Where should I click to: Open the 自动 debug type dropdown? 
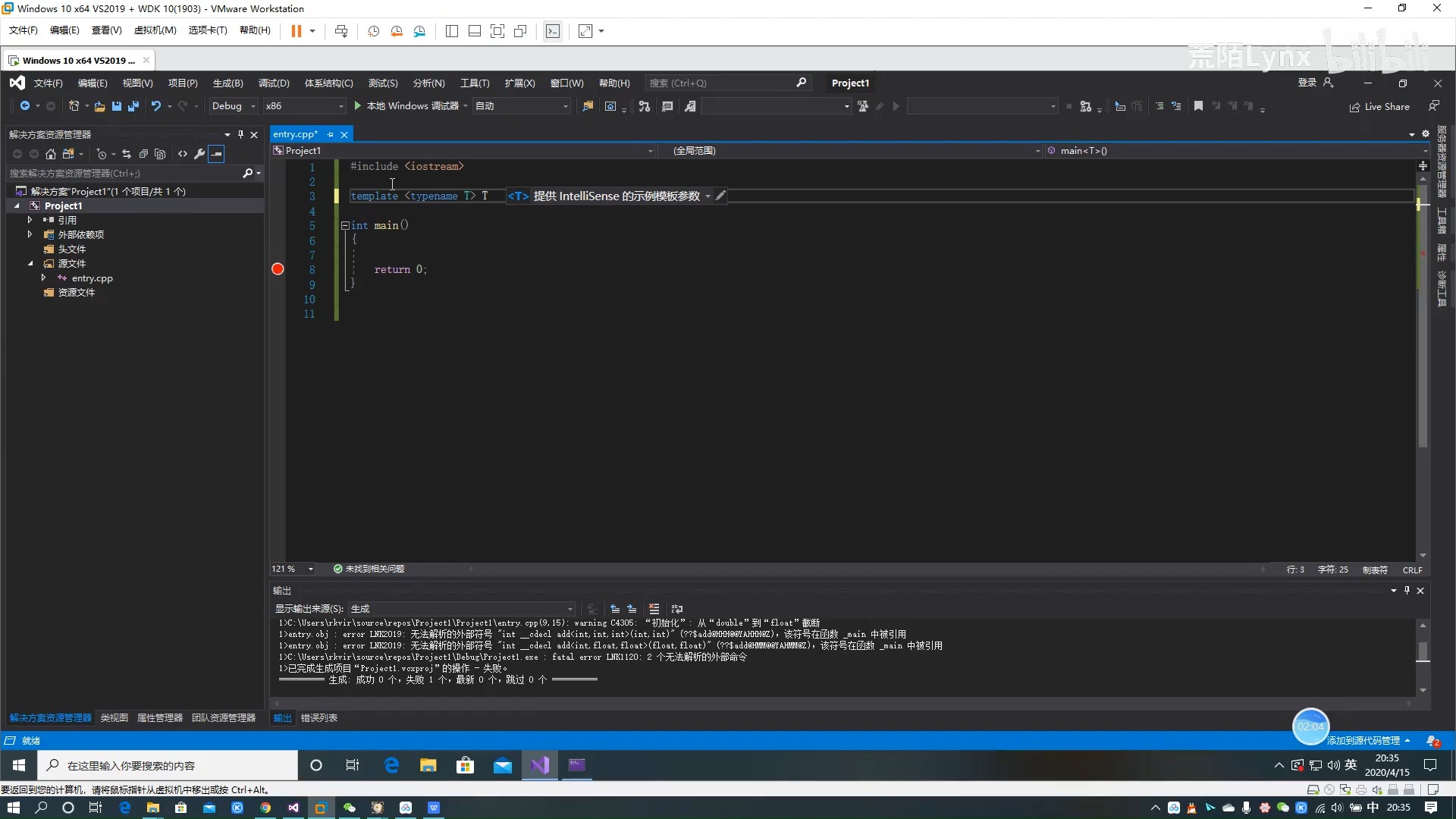(522, 106)
